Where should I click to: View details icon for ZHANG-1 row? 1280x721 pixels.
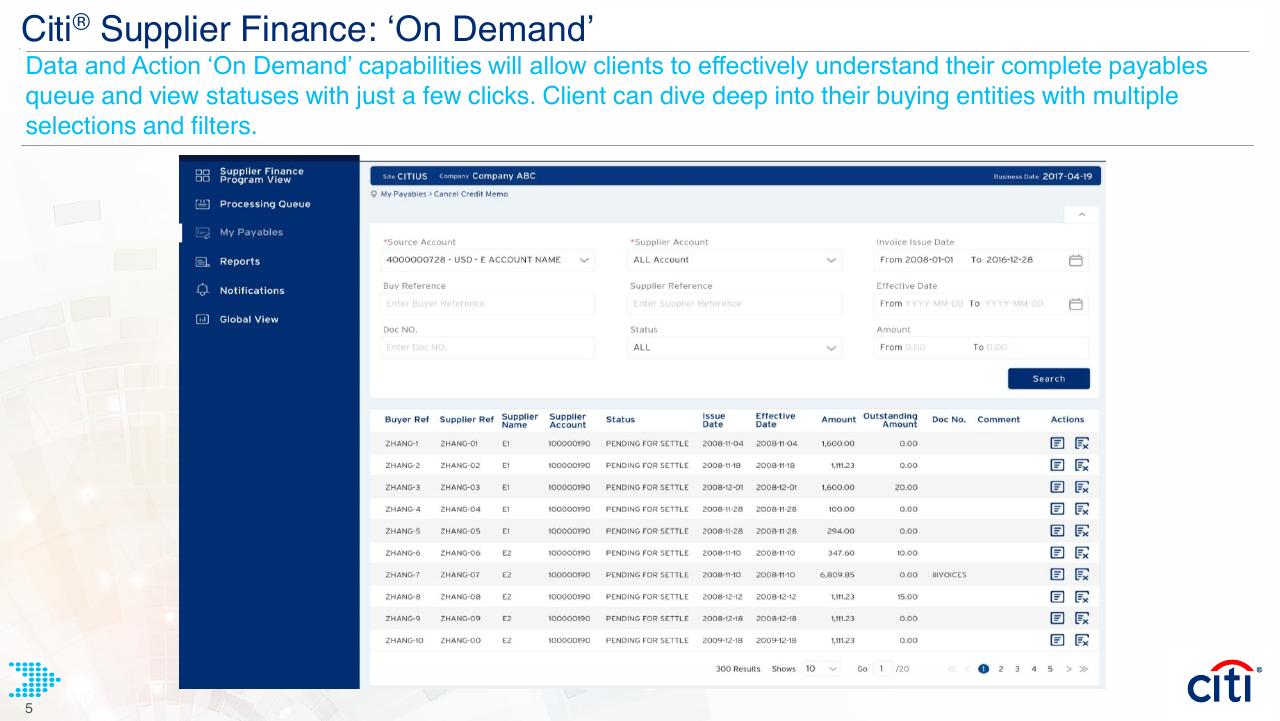(x=1056, y=443)
